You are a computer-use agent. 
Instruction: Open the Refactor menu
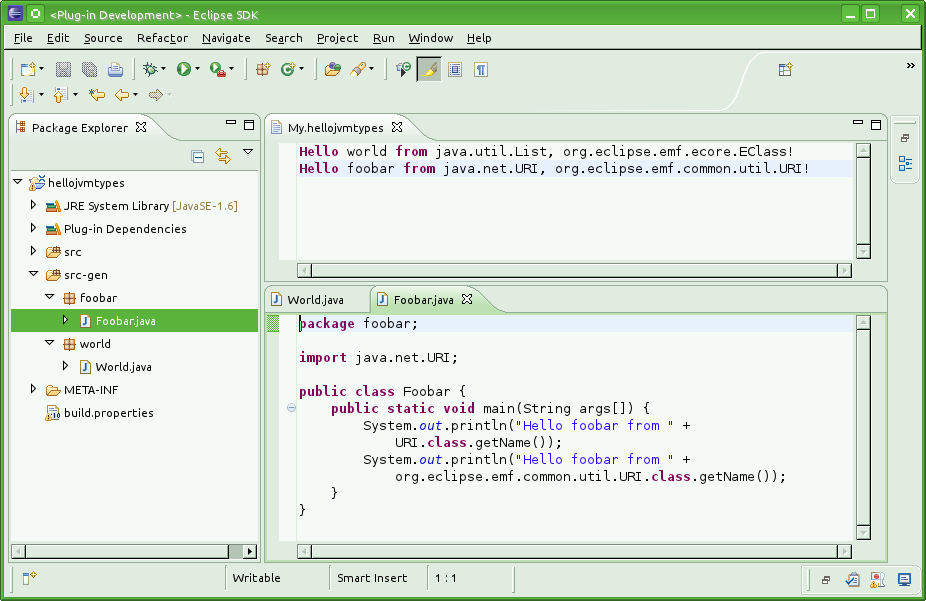point(162,38)
